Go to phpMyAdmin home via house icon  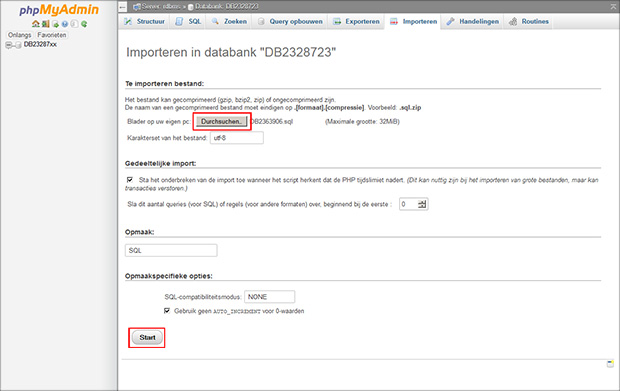click(36, 24)
